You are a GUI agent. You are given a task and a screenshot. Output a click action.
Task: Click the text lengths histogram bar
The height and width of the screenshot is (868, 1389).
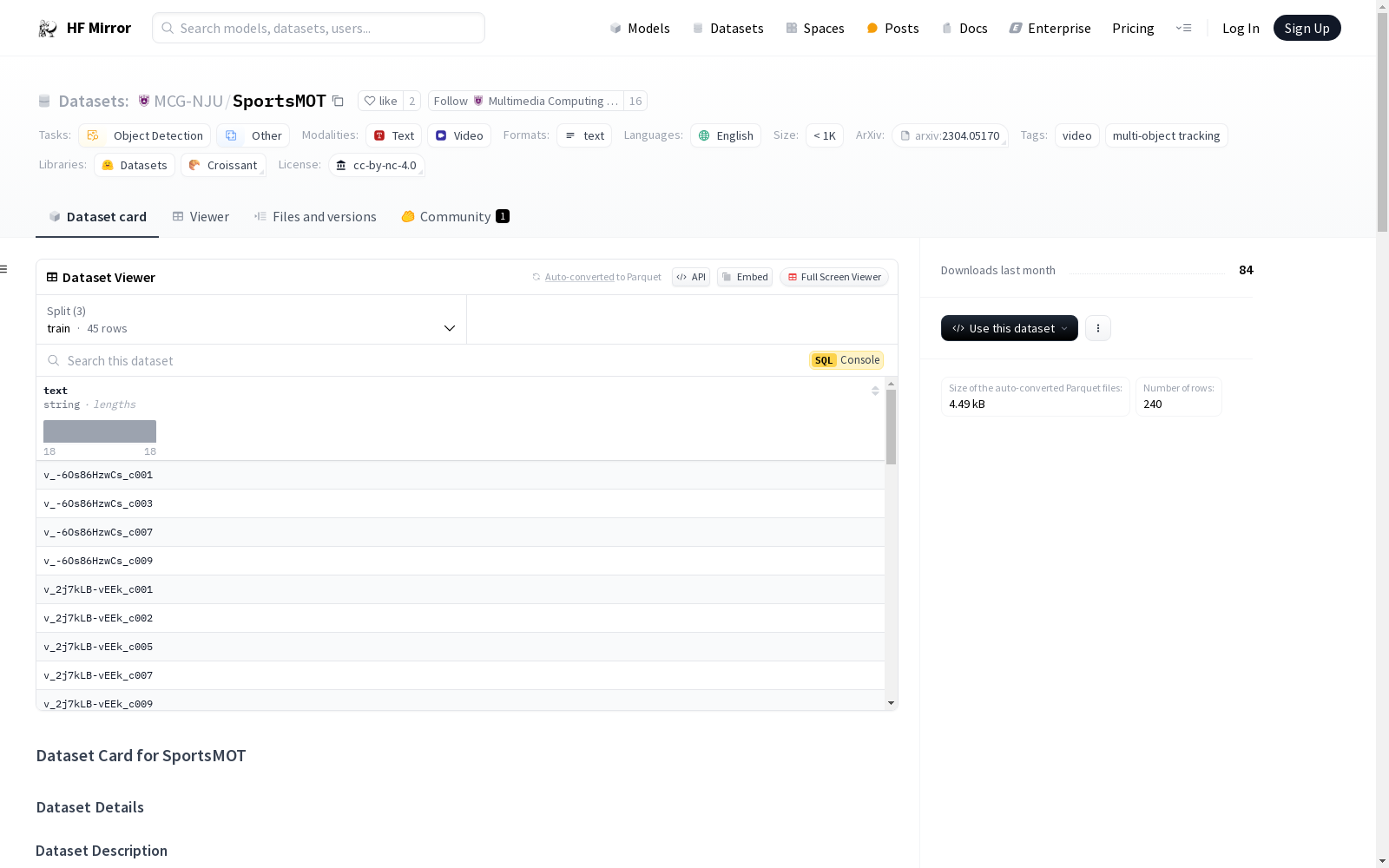pyautogui.click(x=100, y=431)
